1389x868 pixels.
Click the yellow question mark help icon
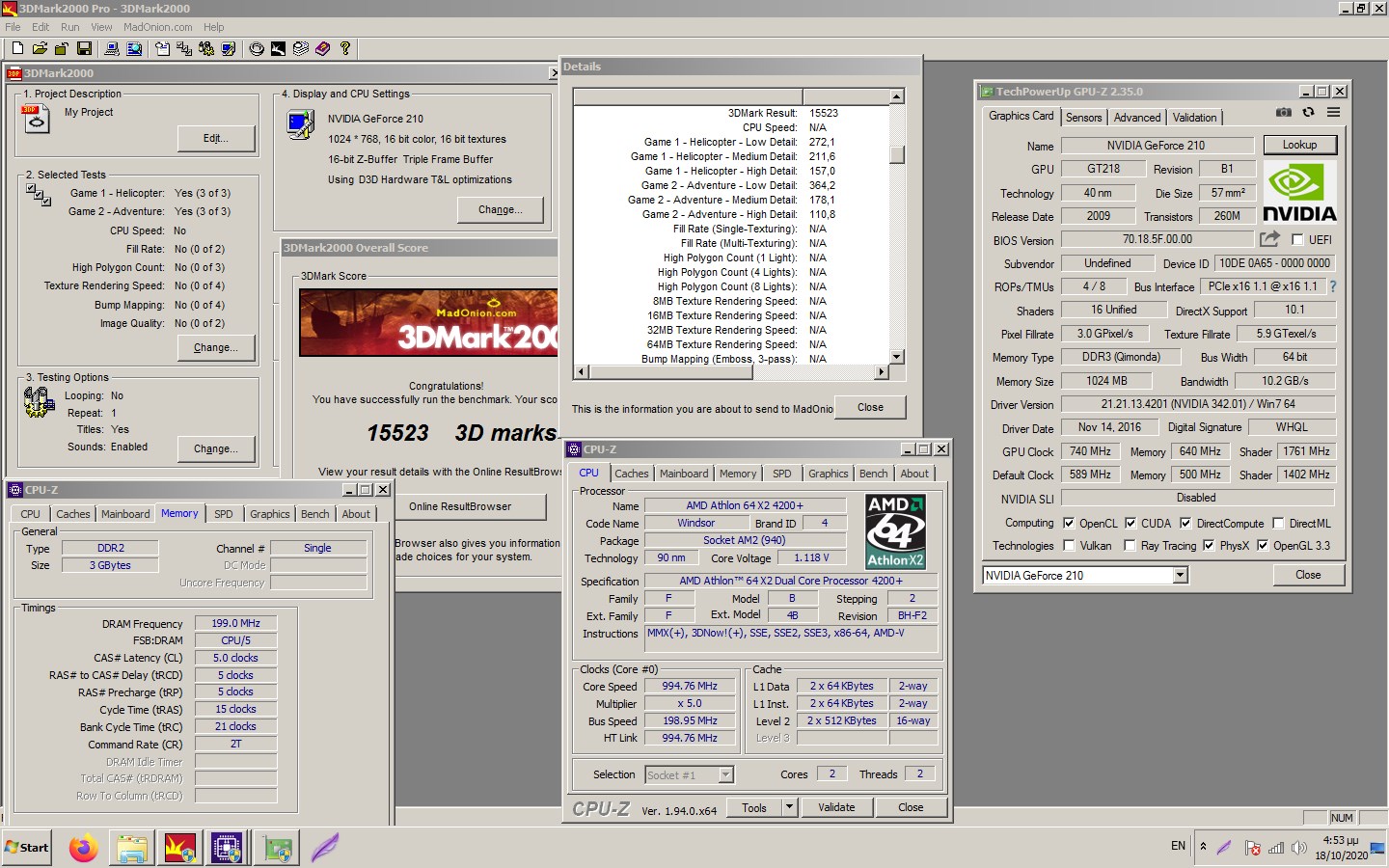click(344, 48)
